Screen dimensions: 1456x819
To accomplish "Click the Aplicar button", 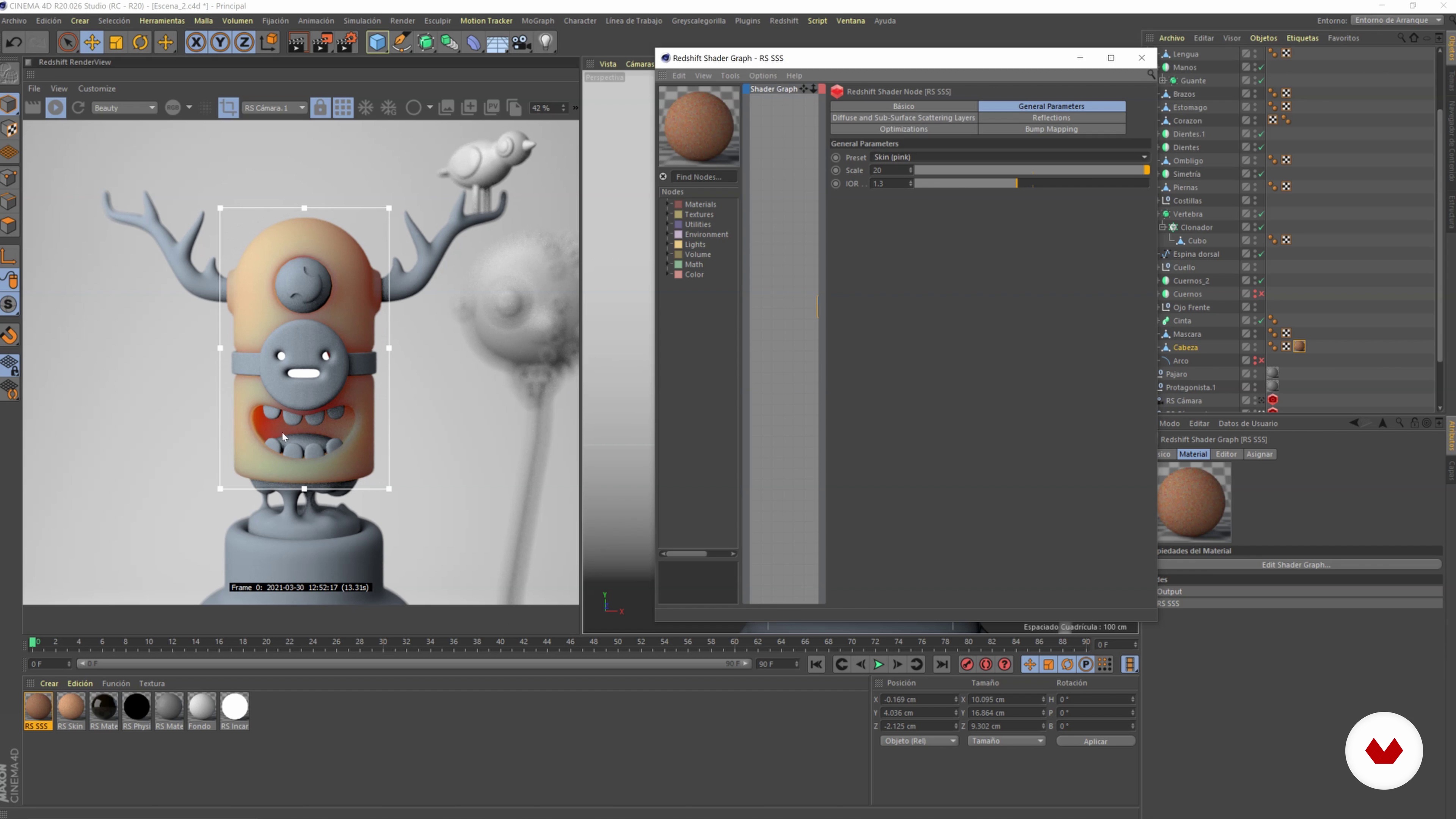I will coord(1095,741).
